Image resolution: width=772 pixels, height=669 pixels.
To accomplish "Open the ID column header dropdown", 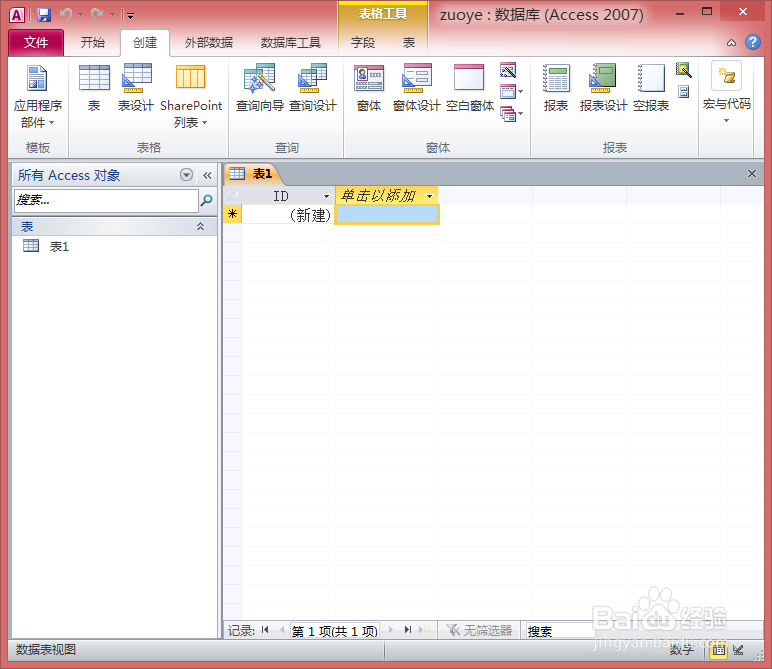I will point(326,196).
